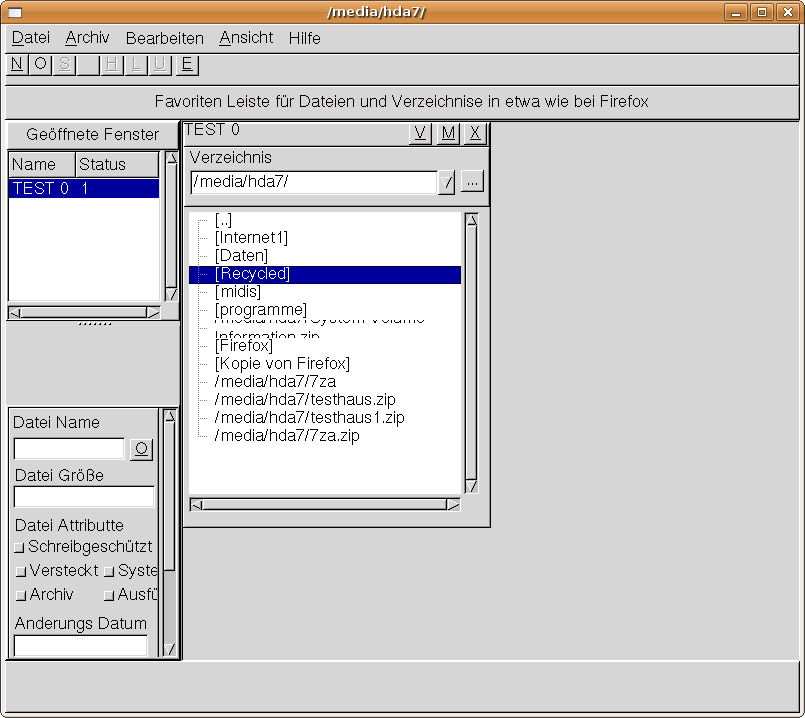805x718 pixels.
Task: Click the Status column header
Action: pyautogui.click(x=116, y=165)
